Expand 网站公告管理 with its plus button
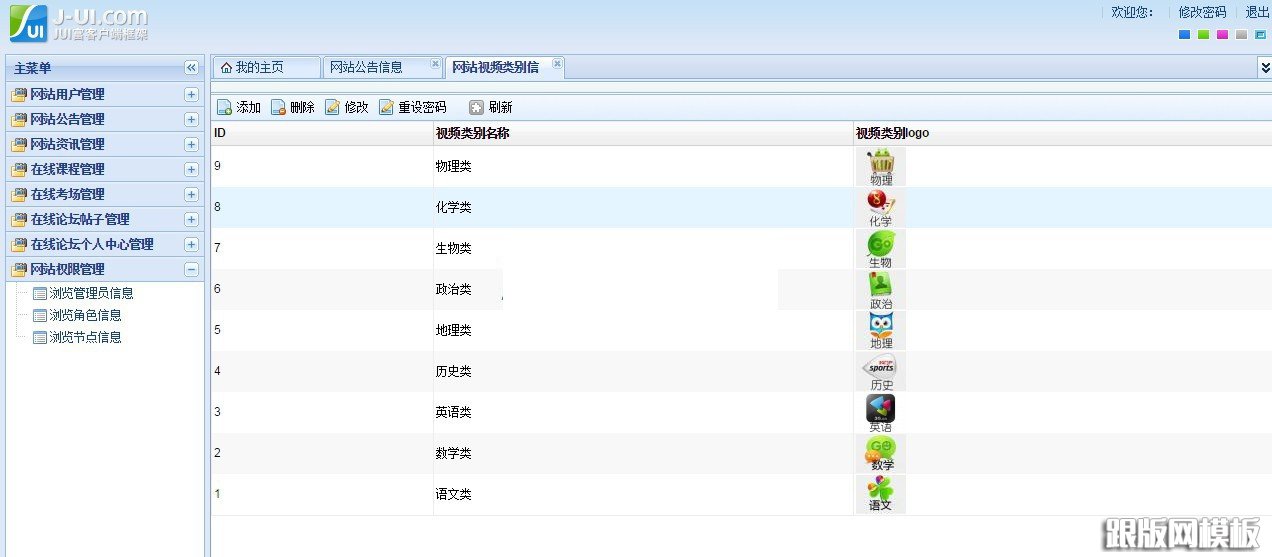The height and width of the screenshot is (557, 1272). [191, 119]
